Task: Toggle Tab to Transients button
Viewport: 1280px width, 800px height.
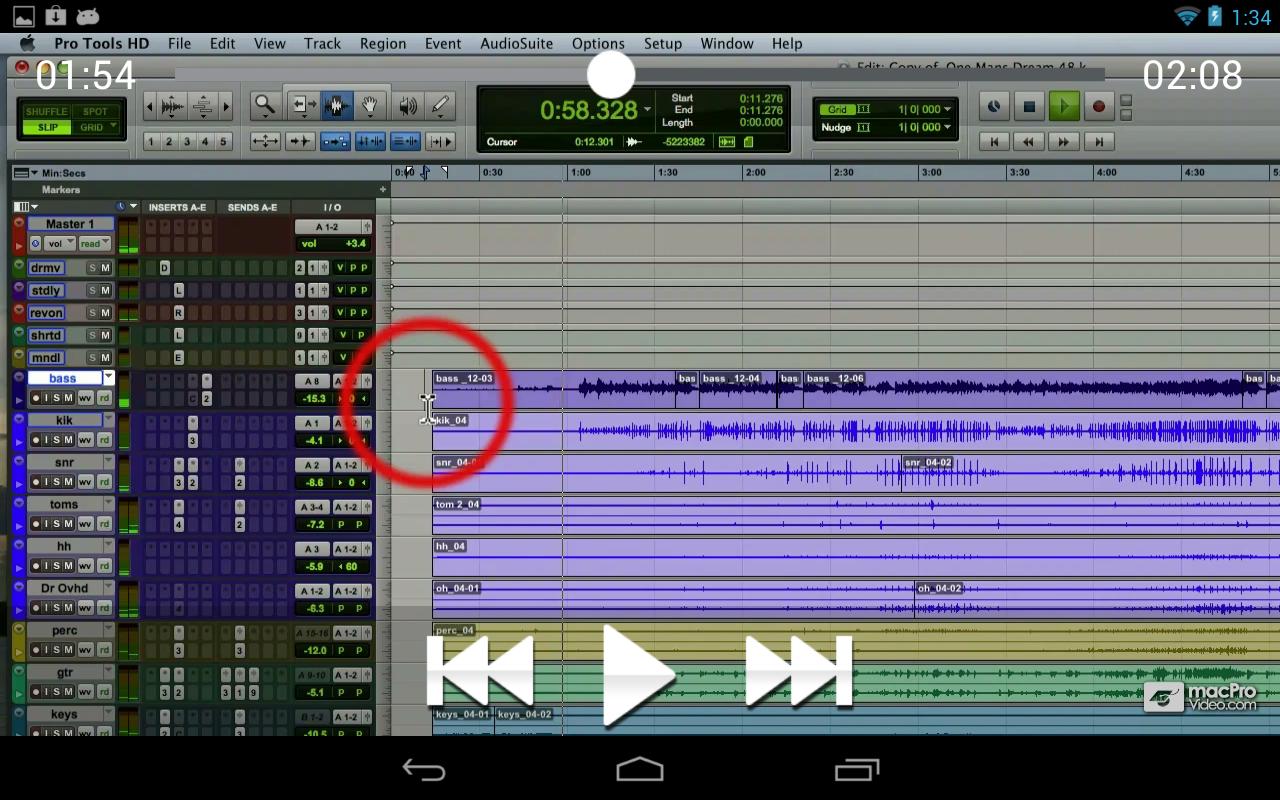Action: (x=300, y=142)
